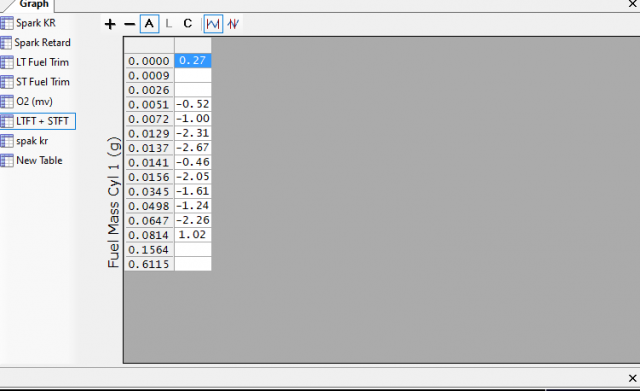Screen dimensions: 640x391
Task: Click row header 0.1564
Action: click(x=149, y=249)
